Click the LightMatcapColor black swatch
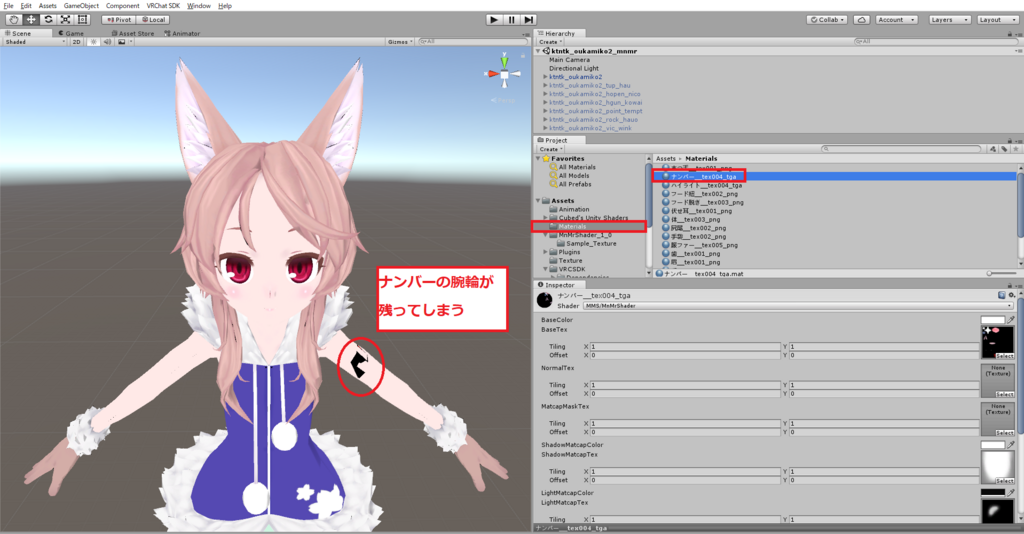 993,492
